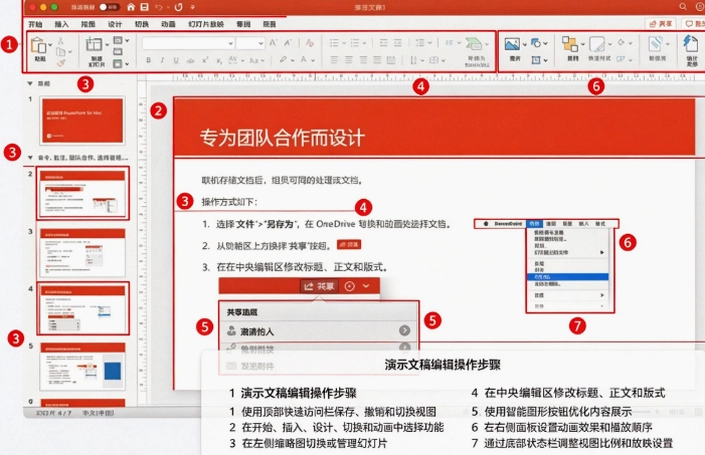The height and width of the screenshot is (455, 705).
Task: Undo with title bar arrow
Action: click(x=159, y=7)
